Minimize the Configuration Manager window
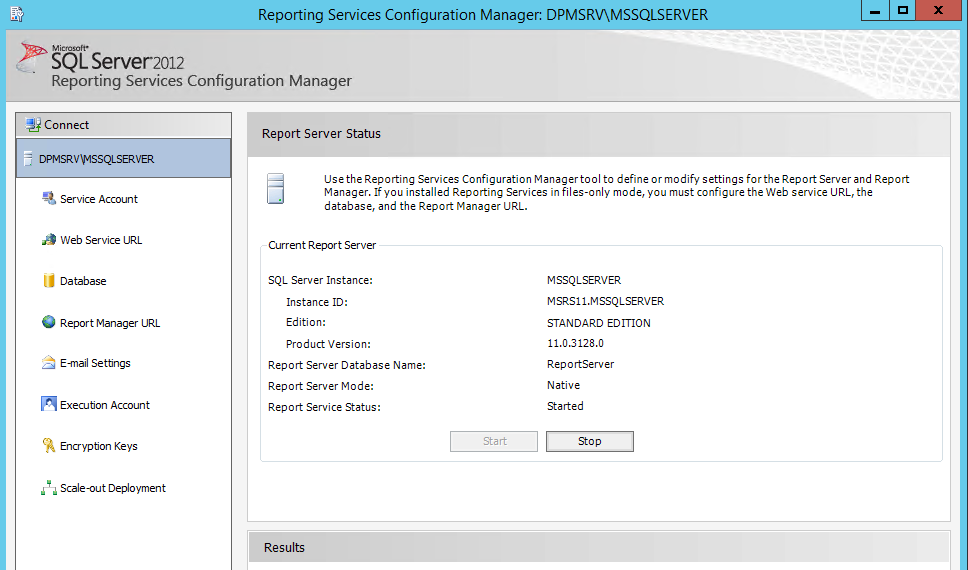968x570 pixels. [x=875, y=10]
